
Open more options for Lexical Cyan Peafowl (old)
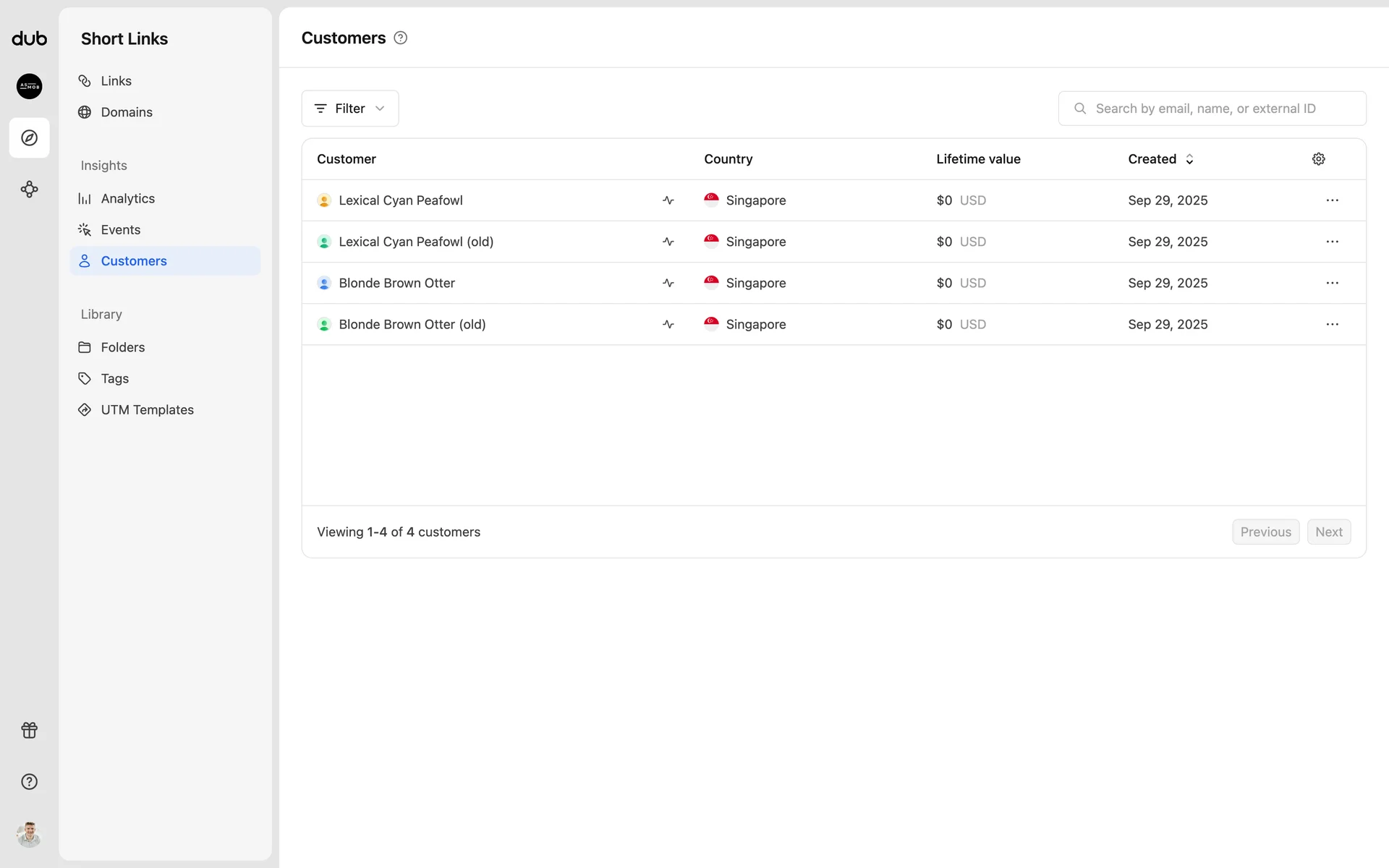click(x=1332, y=242)
